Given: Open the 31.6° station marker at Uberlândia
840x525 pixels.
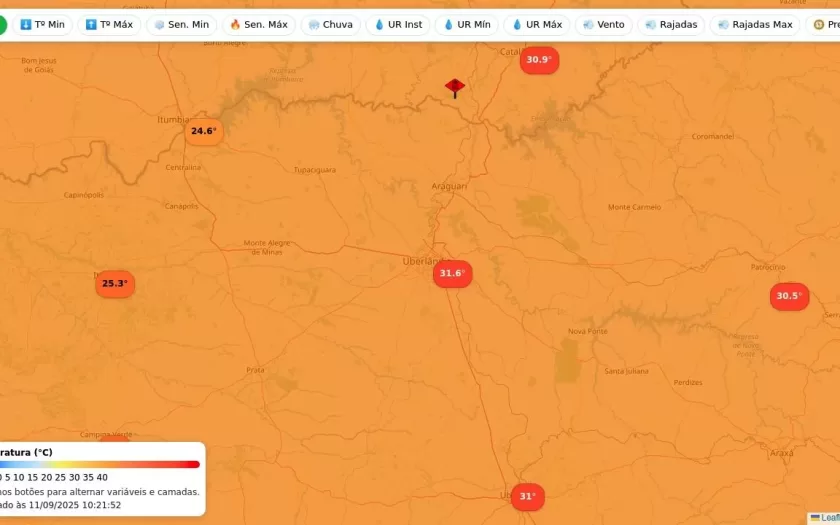Looking at the screenshot, I should (452, 273).
